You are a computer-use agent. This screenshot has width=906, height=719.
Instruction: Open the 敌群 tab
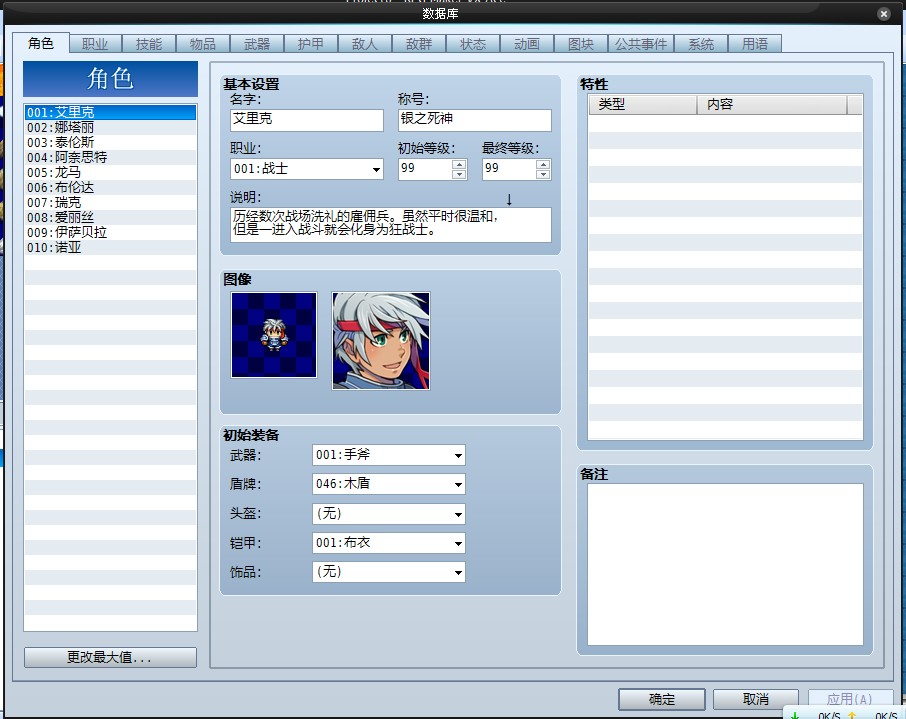click(419, 44)
